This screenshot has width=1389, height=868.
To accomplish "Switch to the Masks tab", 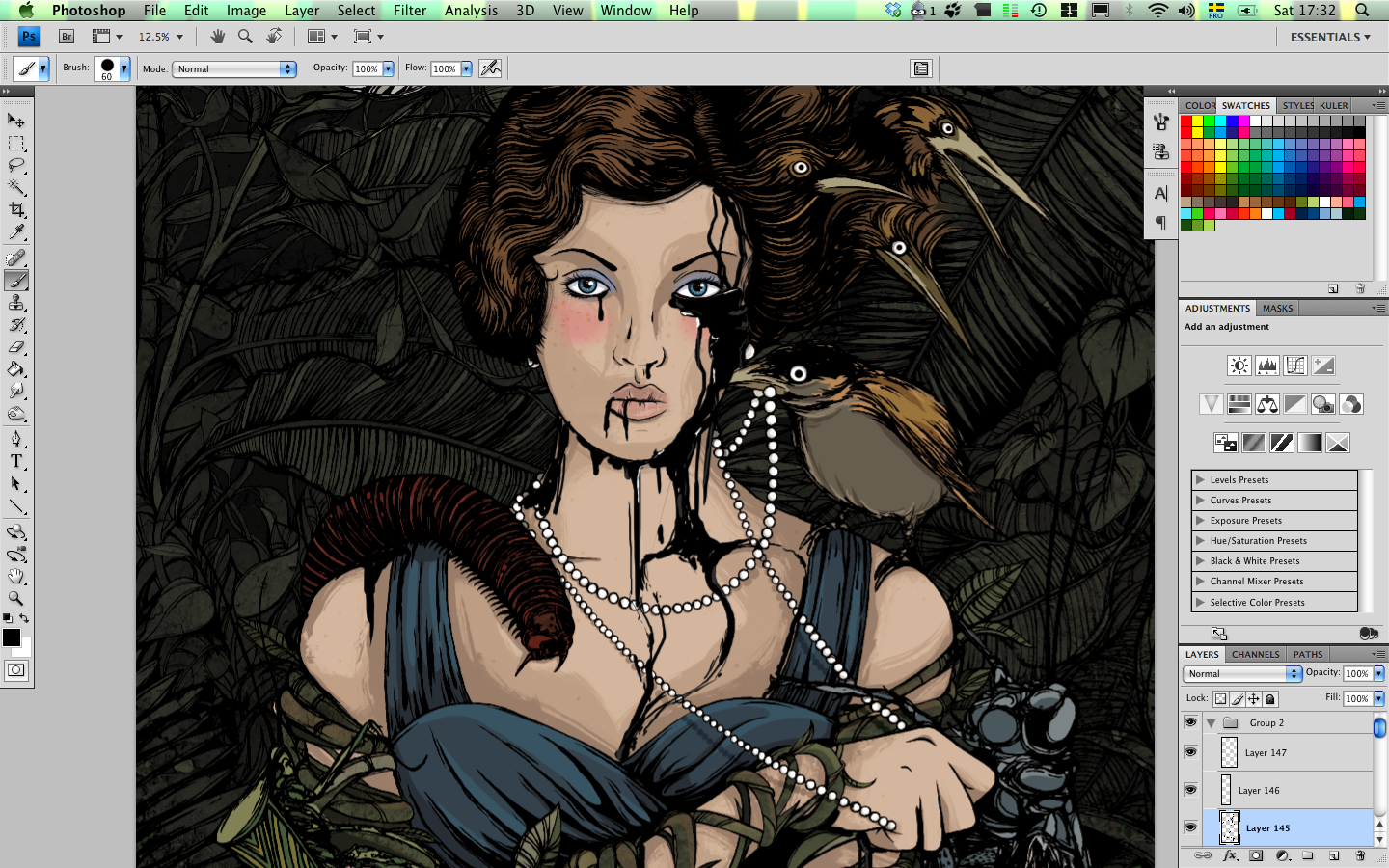I will [1277, 308].
